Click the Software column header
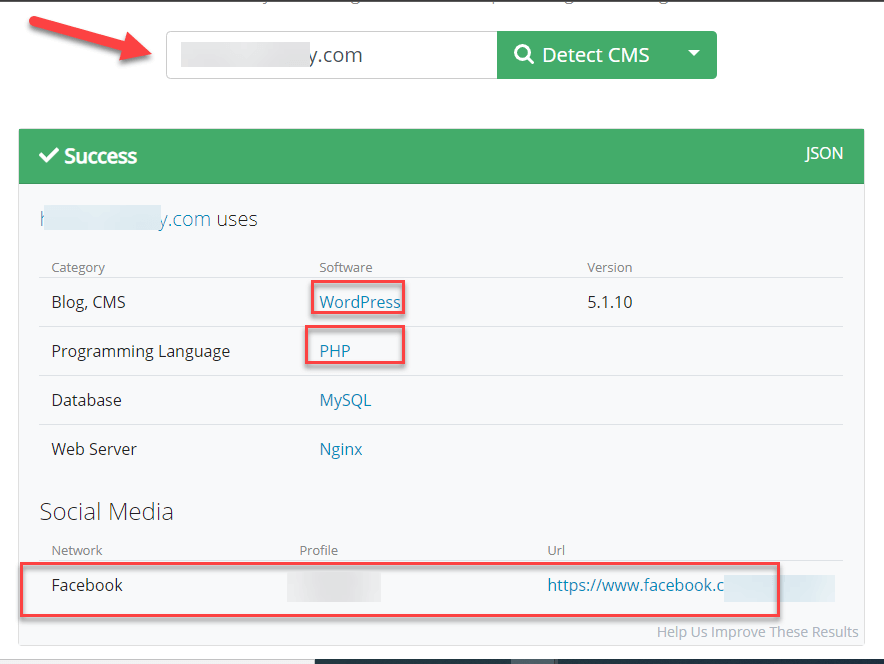Screen dimensions: 884x664 point(346,267)
